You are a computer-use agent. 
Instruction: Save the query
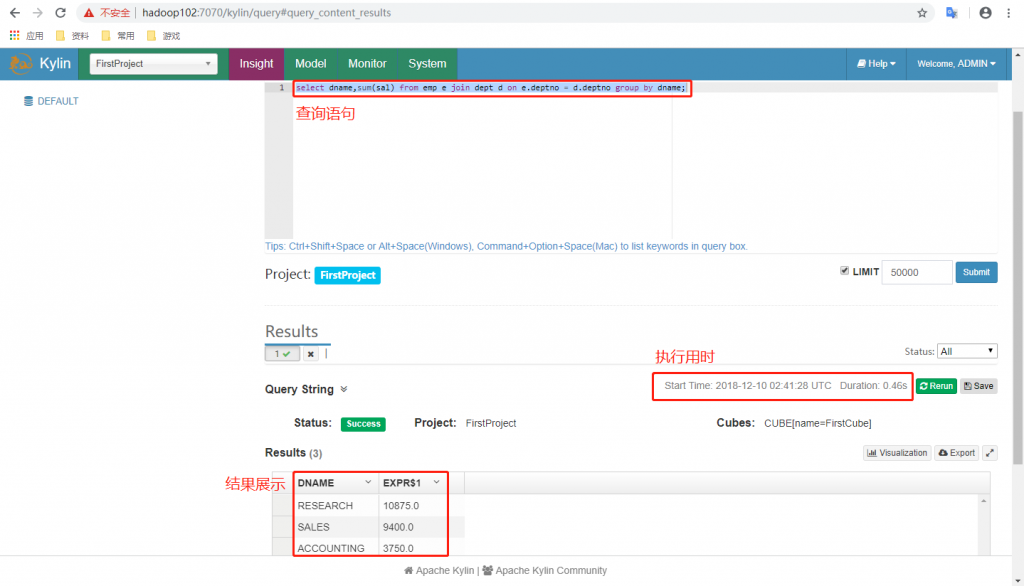point(978,386)
